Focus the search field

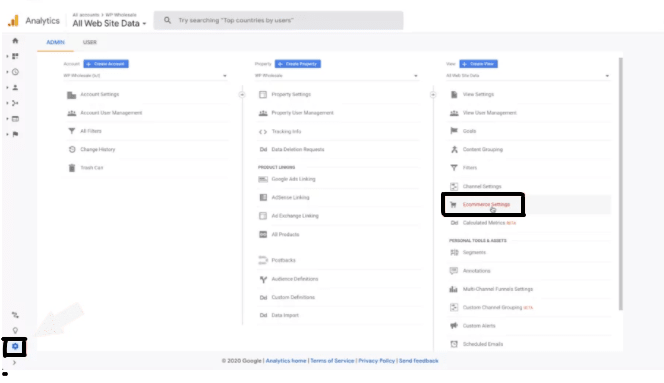click(x=278, y=20)
